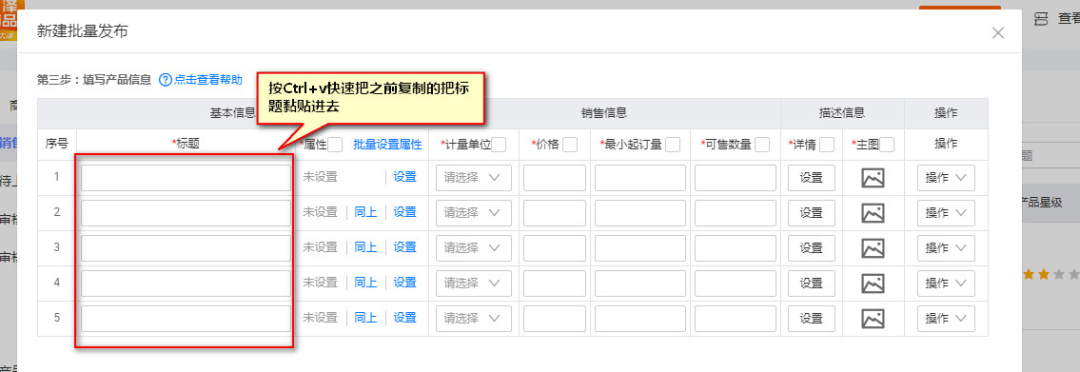Click the main image icon in row 3
The image size is (1080, 372).
[873, 248]
